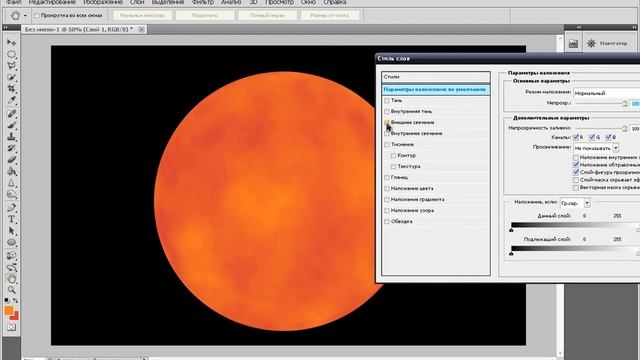Select the Healing Brush tool
The height and width of the screenshot is (360, 640).
(11, 113)
